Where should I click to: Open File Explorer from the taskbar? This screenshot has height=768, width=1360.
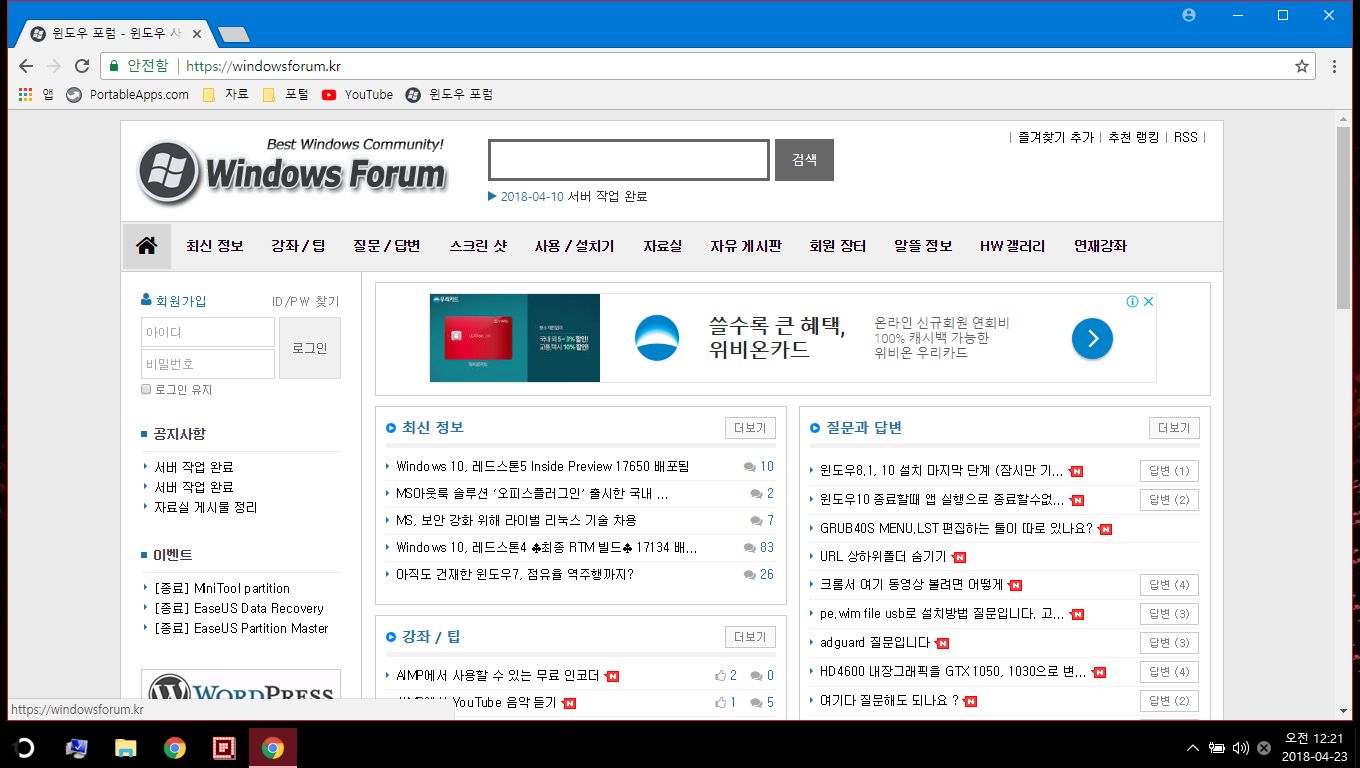click(125, 748)
